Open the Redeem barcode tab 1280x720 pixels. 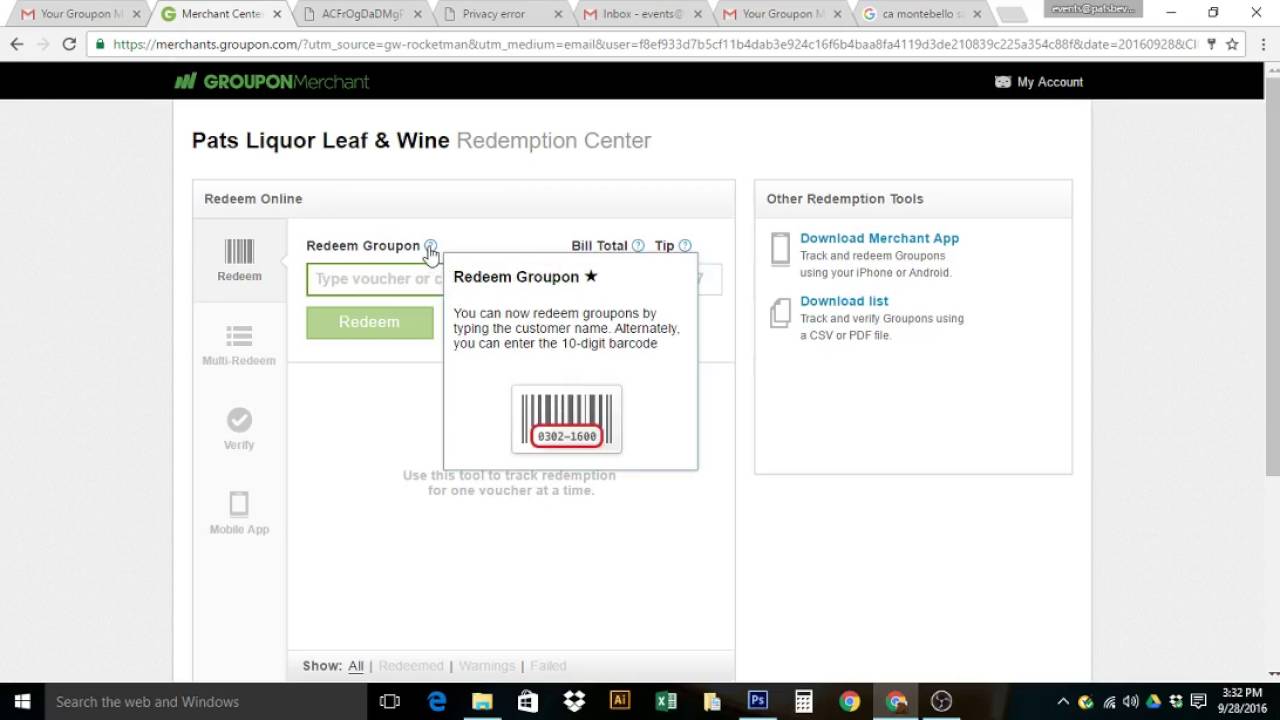[239, 260]
